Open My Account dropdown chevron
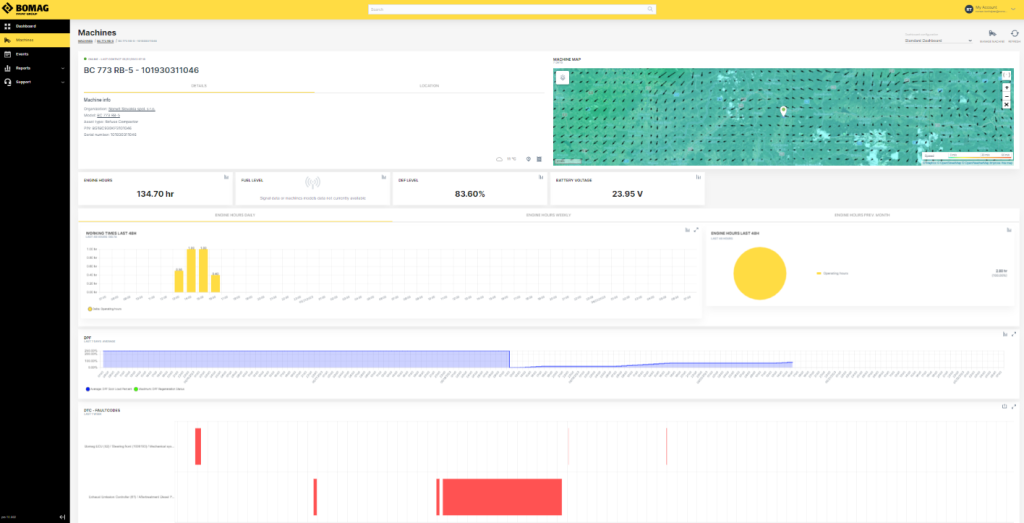The width and height of the screenshot is (1024, 523). pos(1013,9)
